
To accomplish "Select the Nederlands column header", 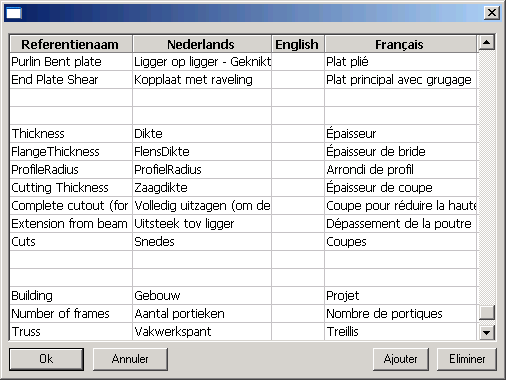I will click(x=202, y=44).
